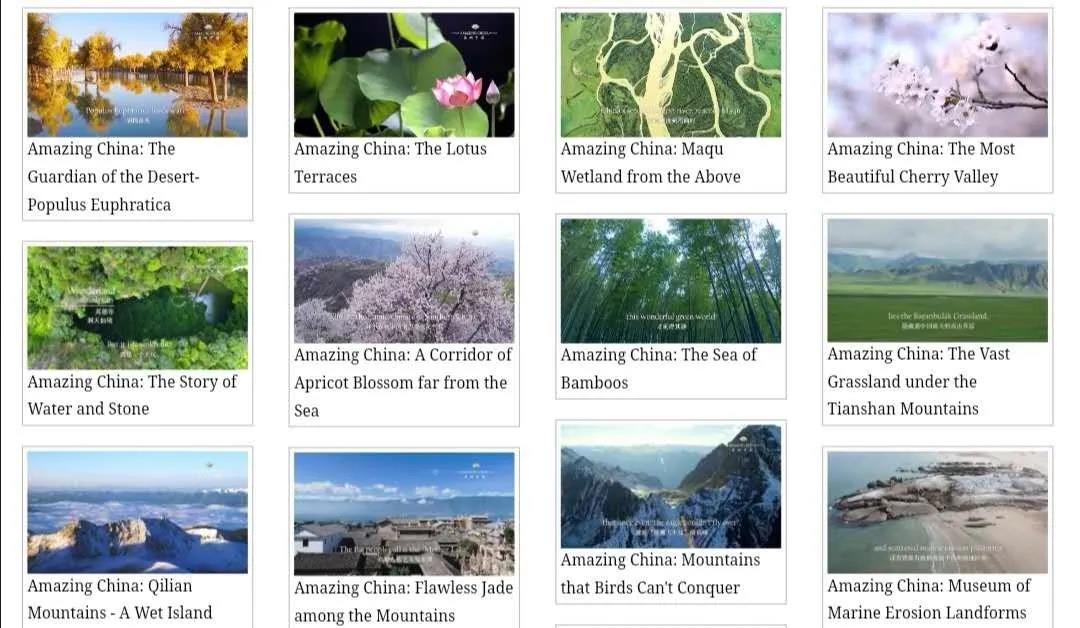Screen dimensions: 1080x628
Task: Follow 'Museum of Marine Erosion Landforms' link
Action: point(928,599)
